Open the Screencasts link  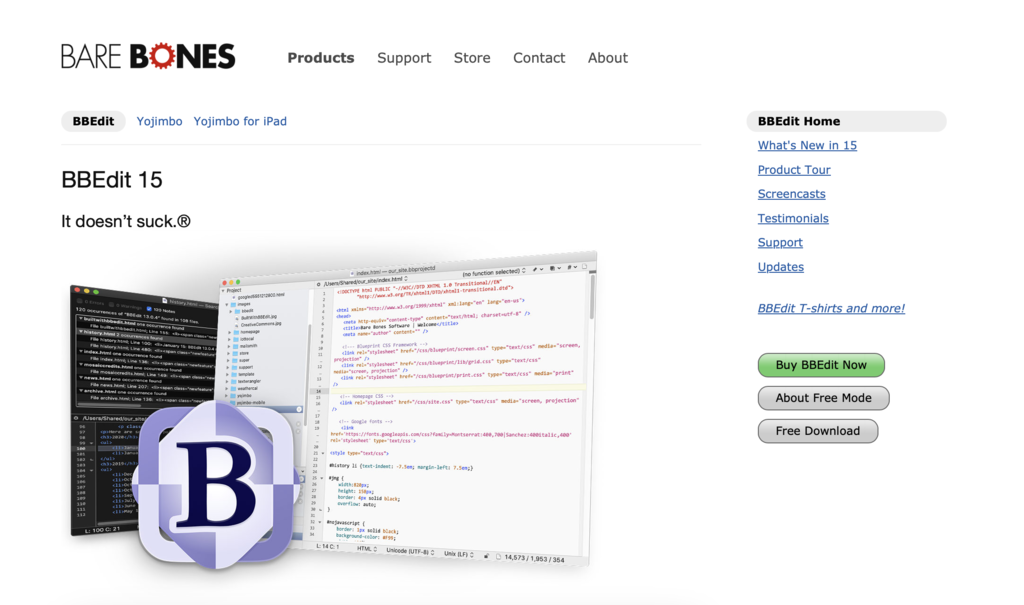pos(792,193)
